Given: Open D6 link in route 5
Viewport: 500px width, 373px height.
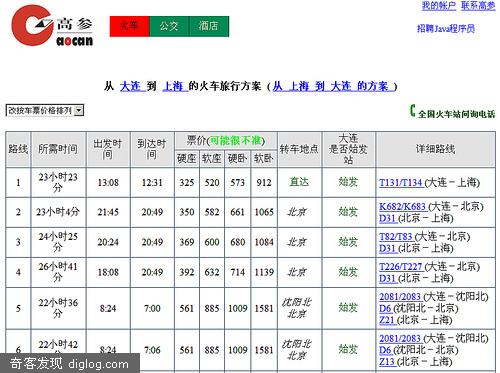Looking at the screenshot, I should point(385,308).
